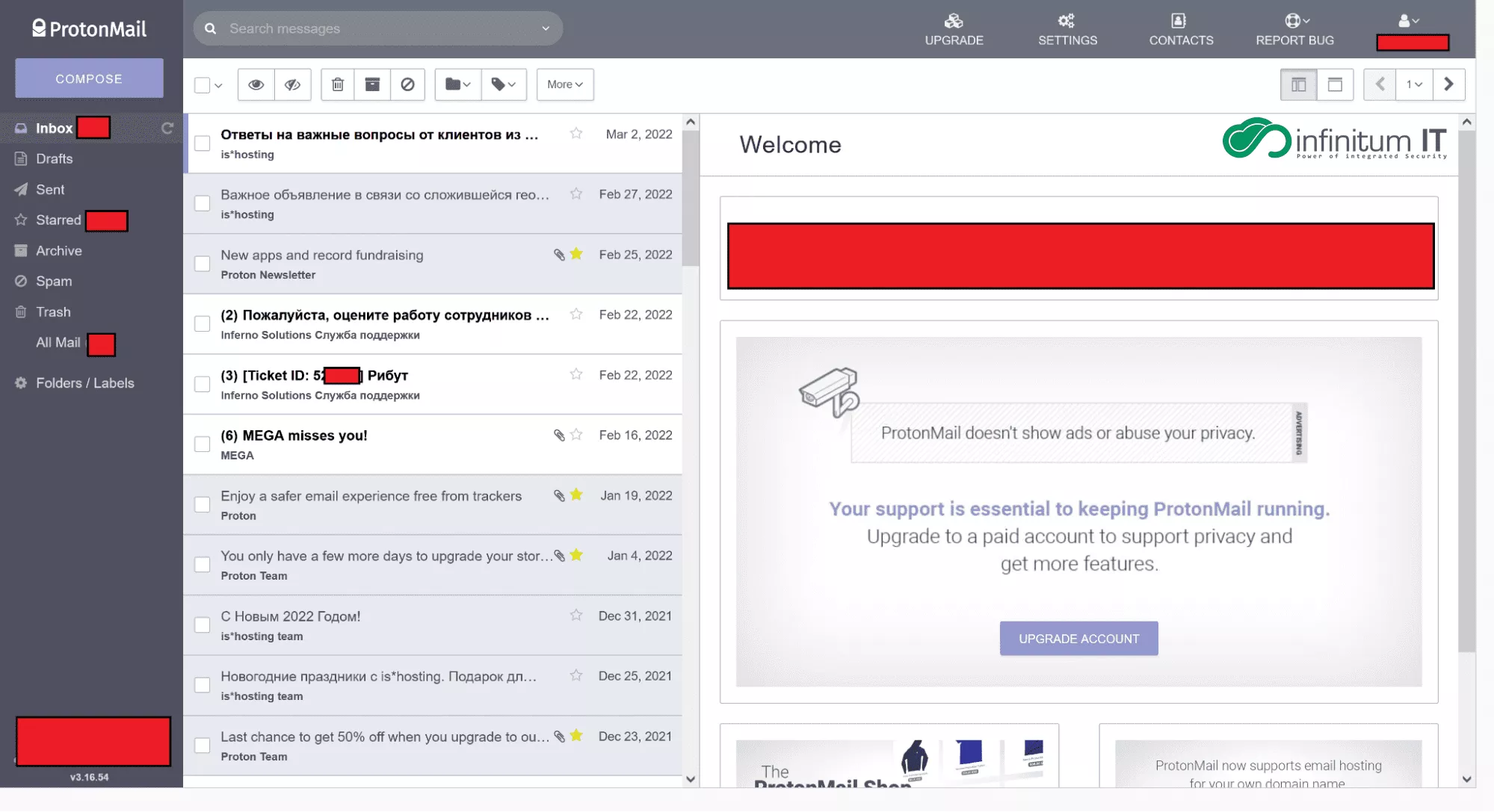Click the mark as spam ban icon
Screen dimensions: 1494x812
point(407,84)
